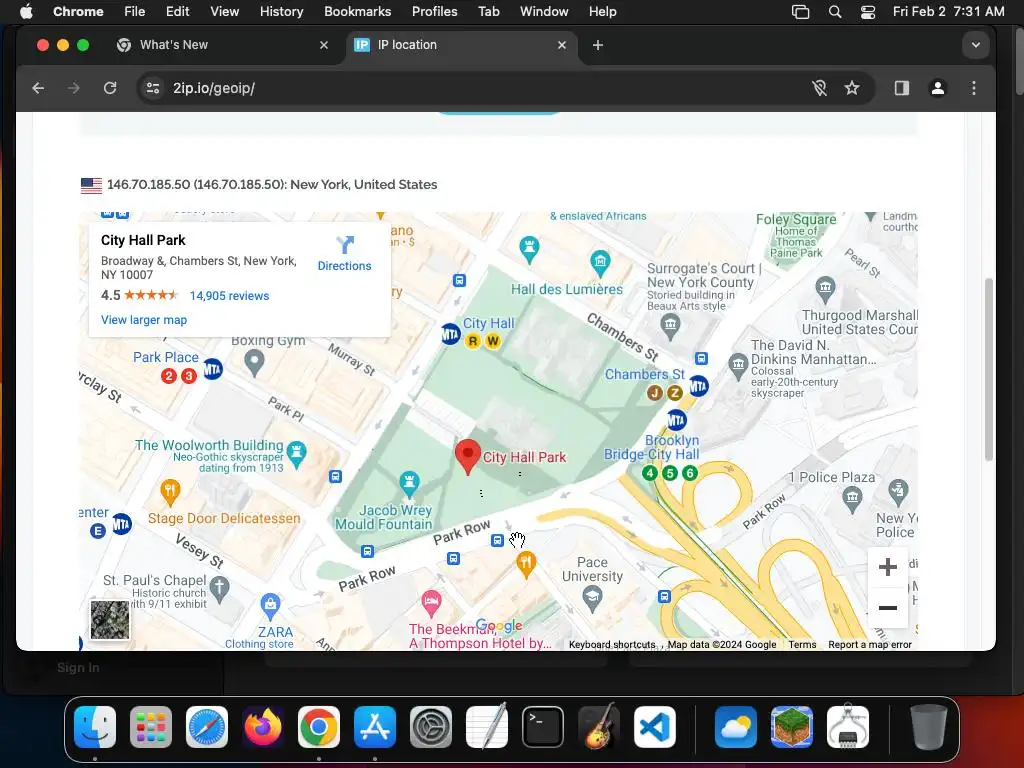The width and height of the screenshot is (1024, 768).
Task: Click the Beekman hotel marker icon
Action: coord(431,603)
